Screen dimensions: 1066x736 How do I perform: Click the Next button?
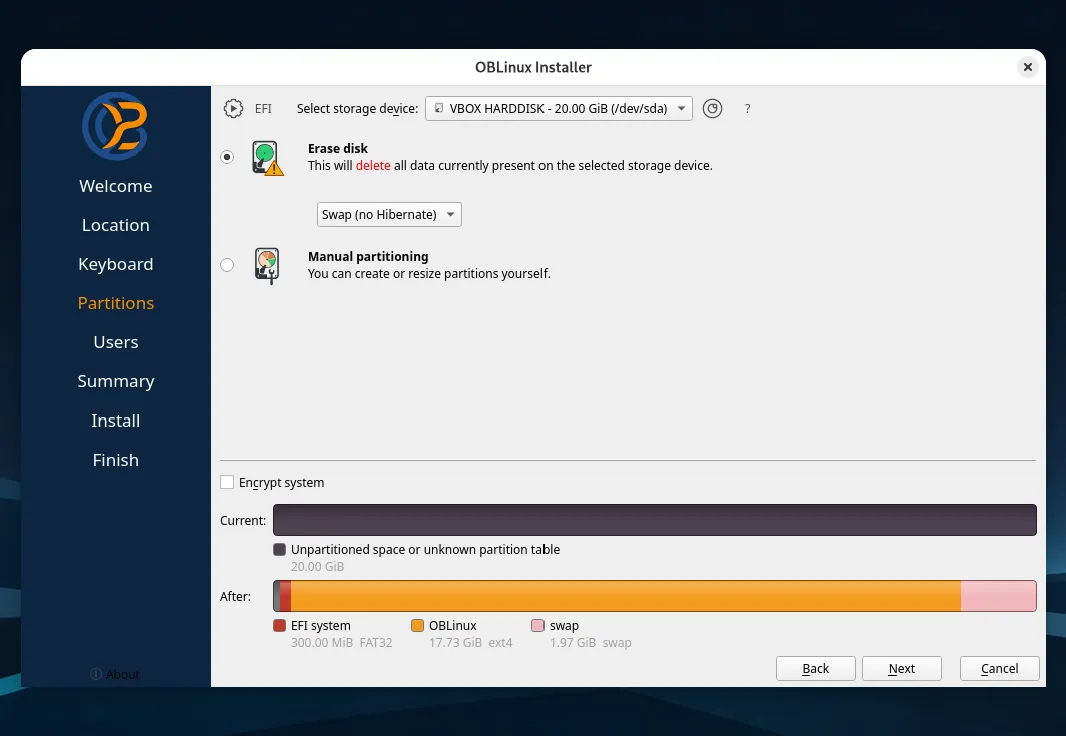click(901, 669)
